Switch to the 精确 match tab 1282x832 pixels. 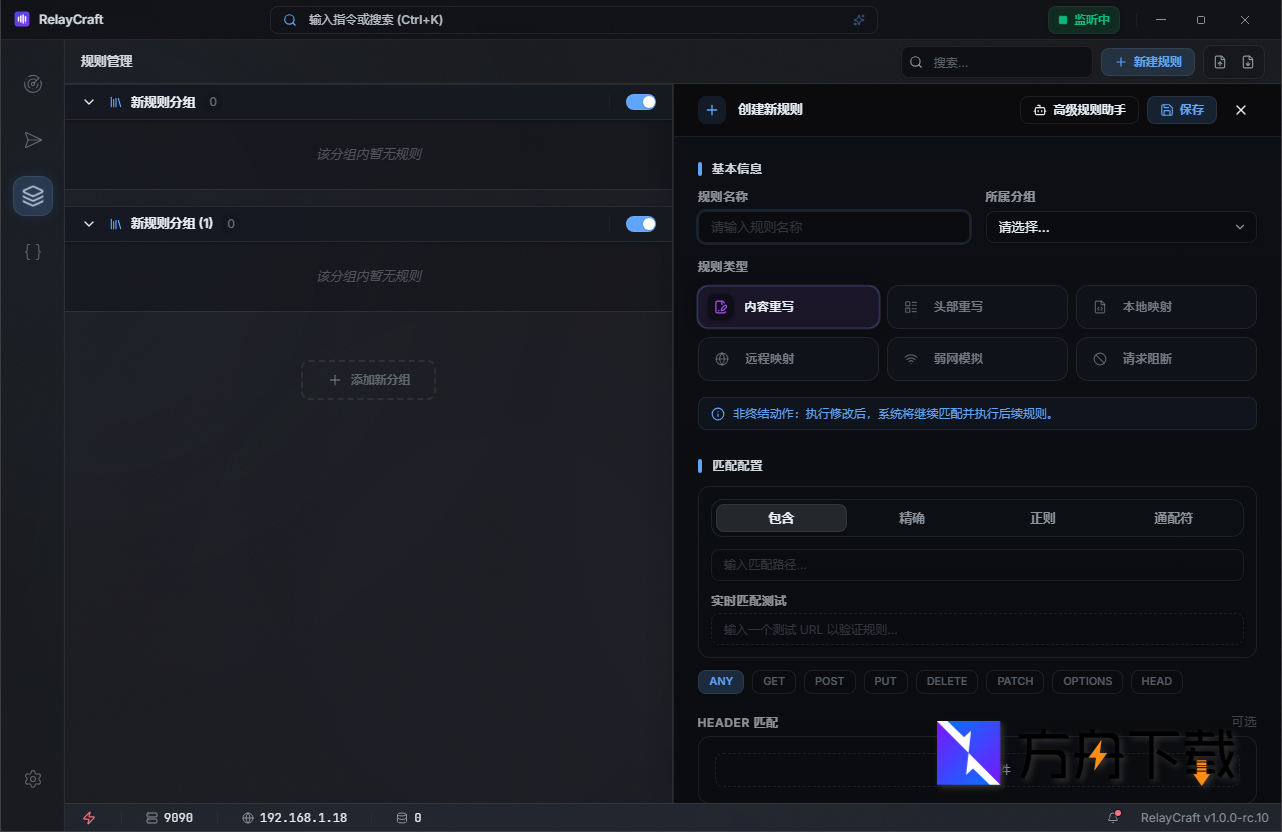pos(911,517)
